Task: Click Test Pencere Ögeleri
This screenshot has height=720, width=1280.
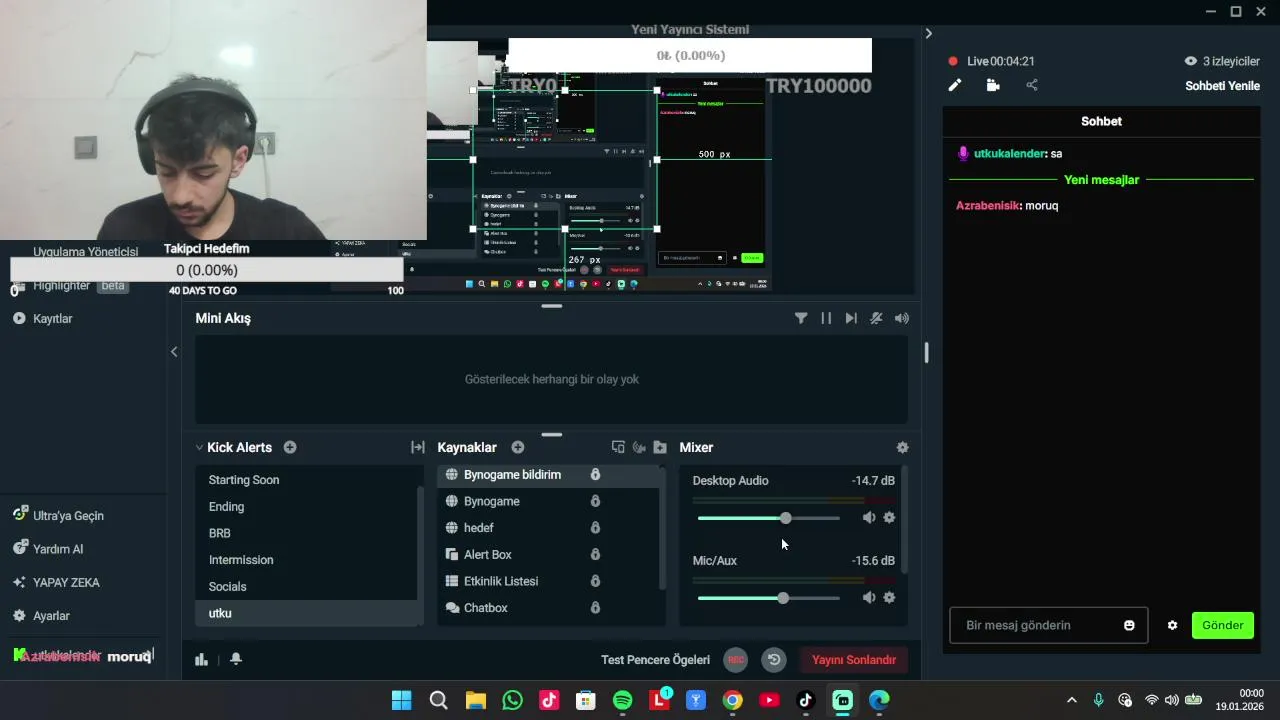Action: tap(655, 659)
